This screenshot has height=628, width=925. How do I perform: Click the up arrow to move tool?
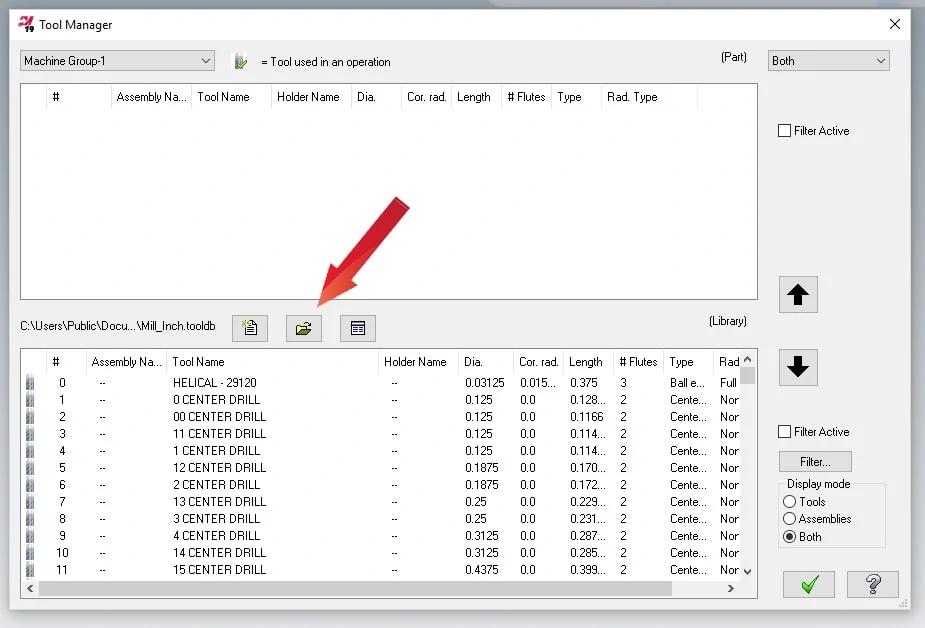point(797,295)
